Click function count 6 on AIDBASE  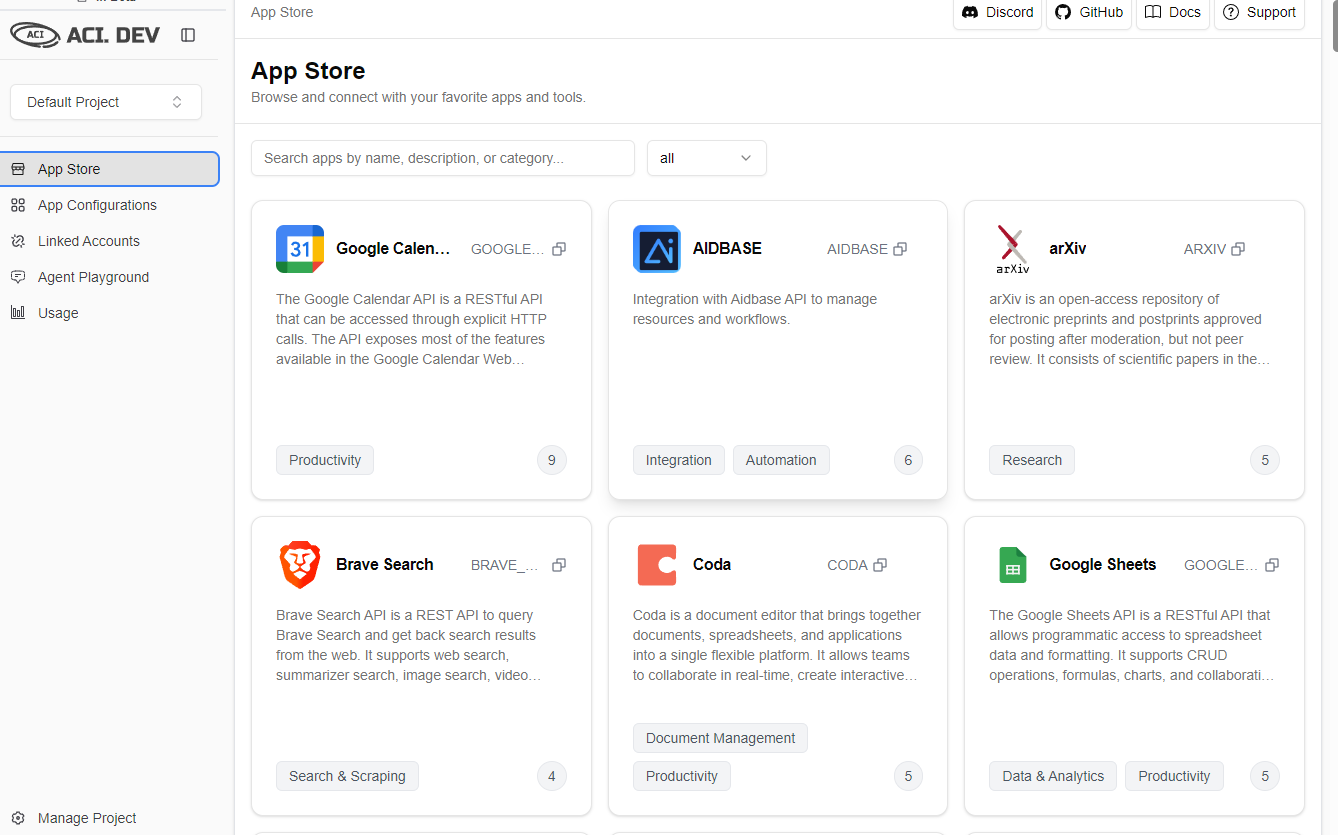[908, 460]
